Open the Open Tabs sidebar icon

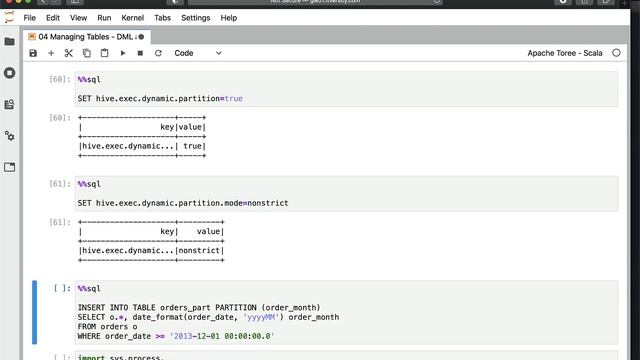click(x=9, y=167)
